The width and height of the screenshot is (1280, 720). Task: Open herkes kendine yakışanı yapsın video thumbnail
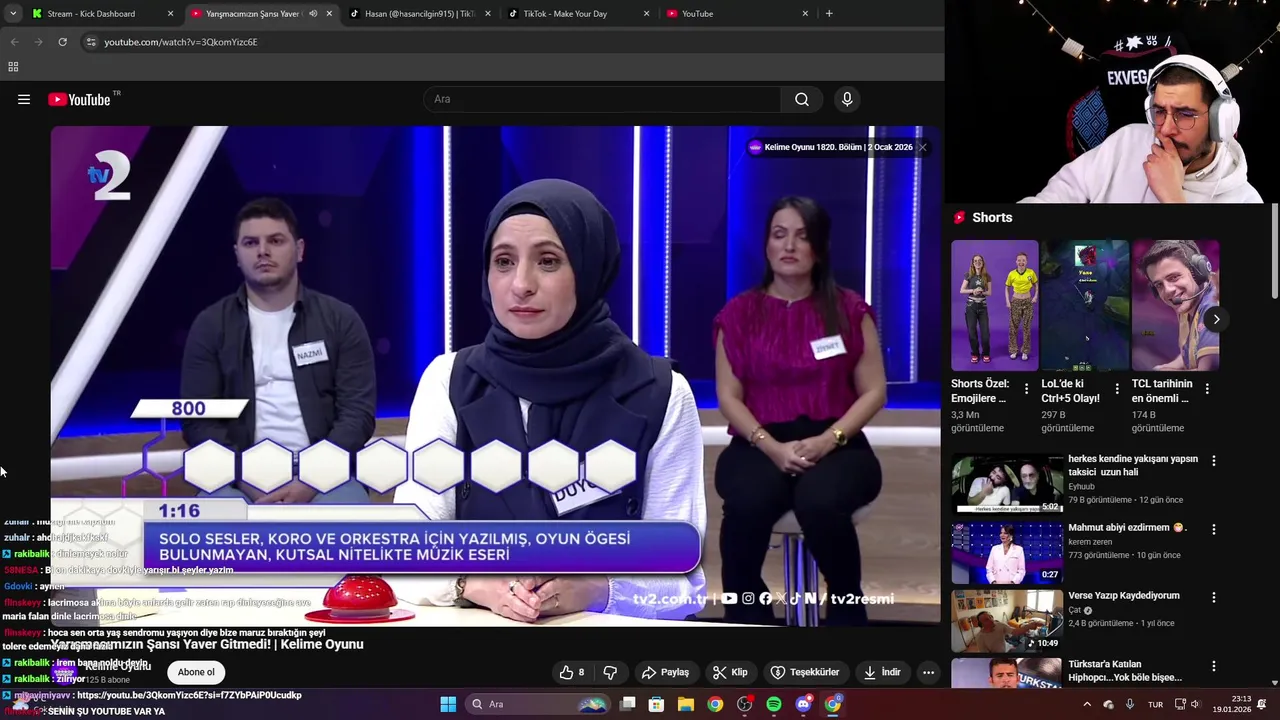click(x=1007, y=483)
